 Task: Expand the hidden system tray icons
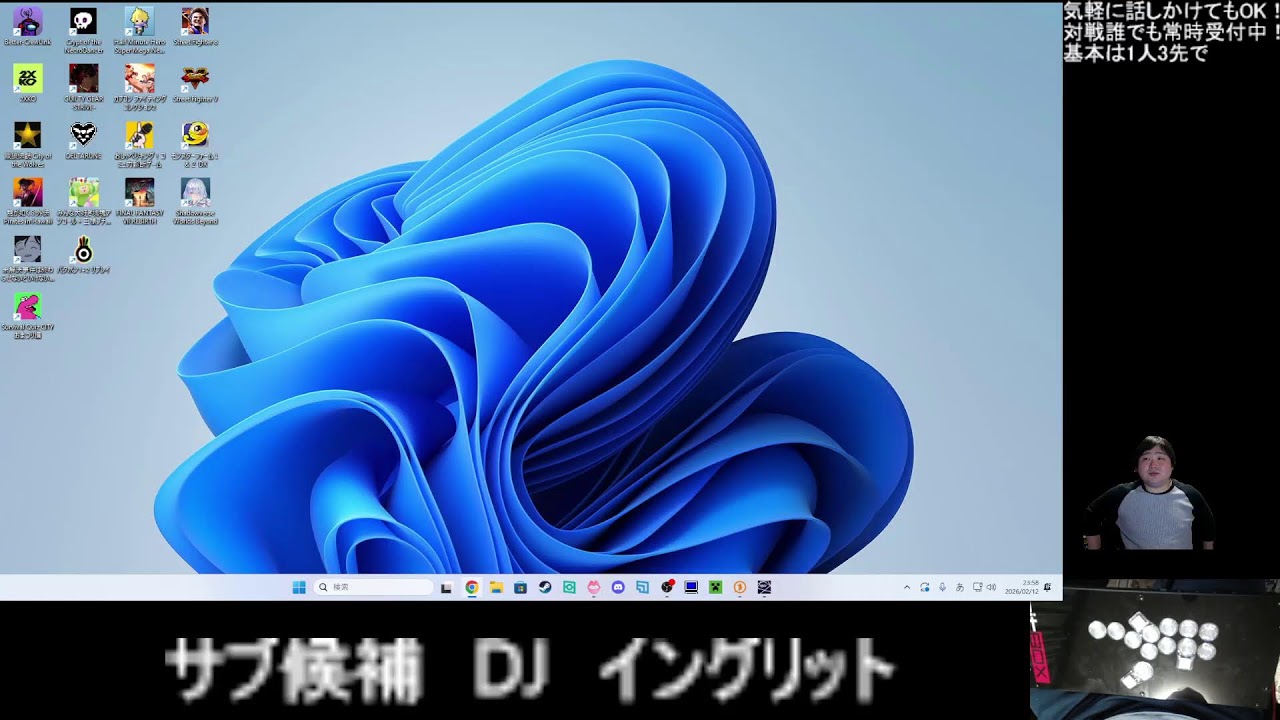[x=907, y=588]
